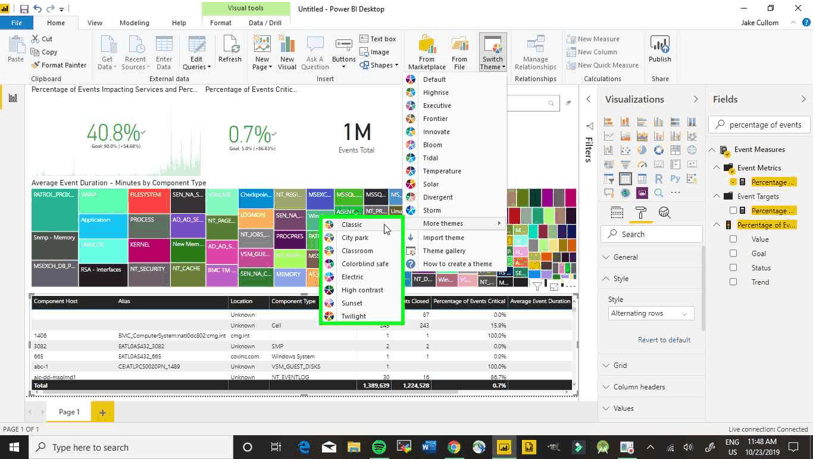Click New Measure
The image size is (815, 461).
click(593, 39)
